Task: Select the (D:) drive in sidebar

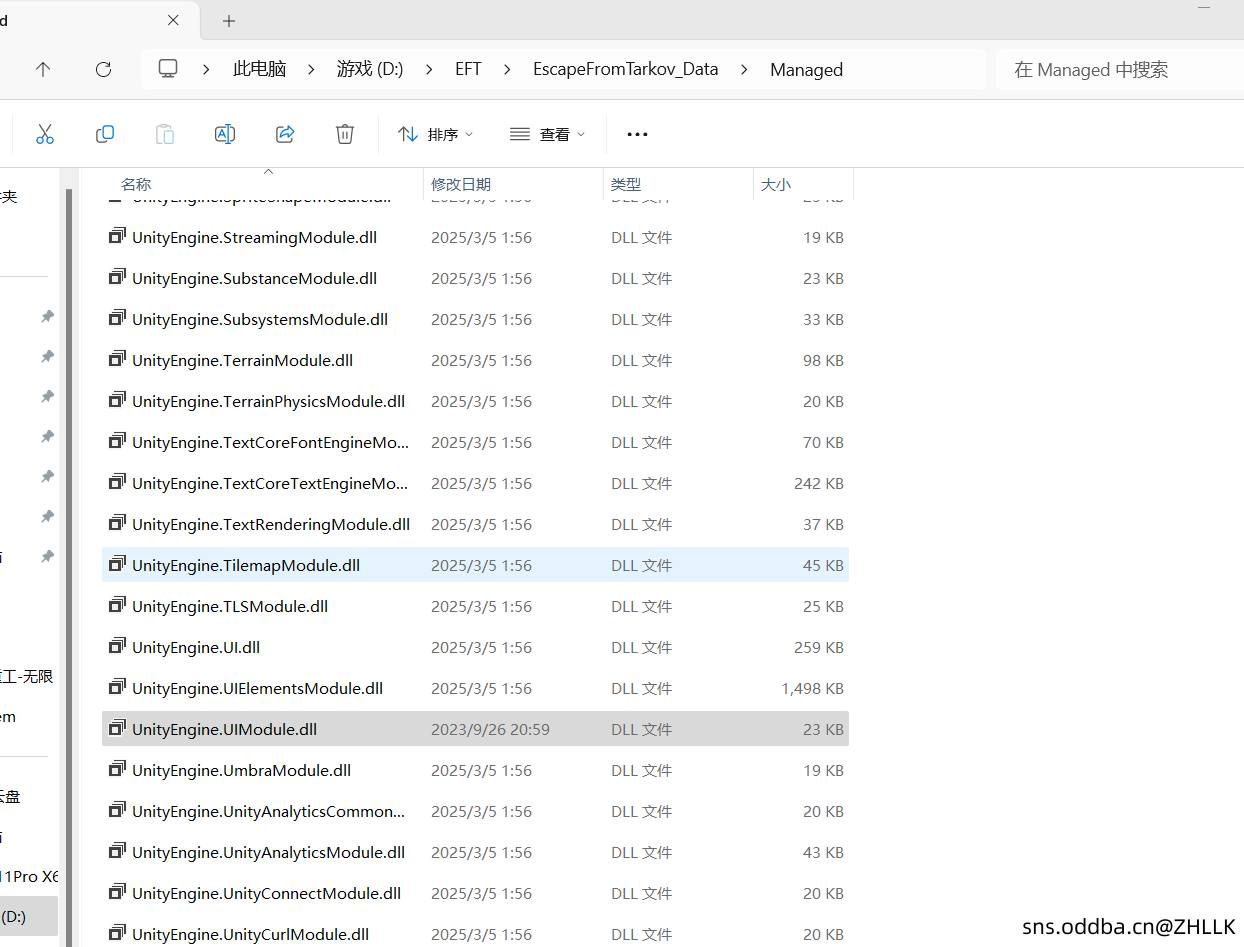Action: tap(28, 916)
